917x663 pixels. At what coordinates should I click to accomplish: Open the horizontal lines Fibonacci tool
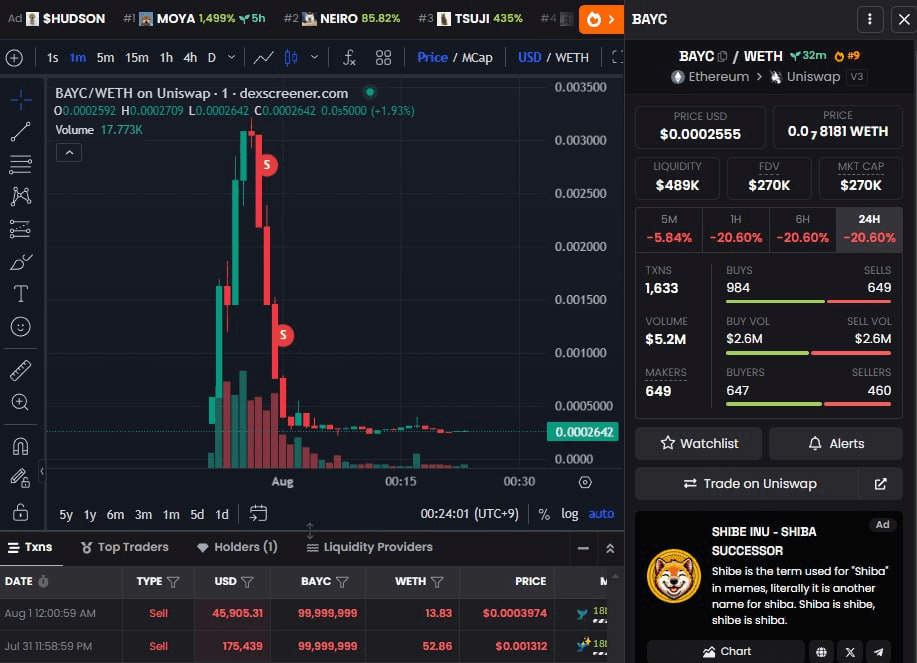(x=20, y=164)
